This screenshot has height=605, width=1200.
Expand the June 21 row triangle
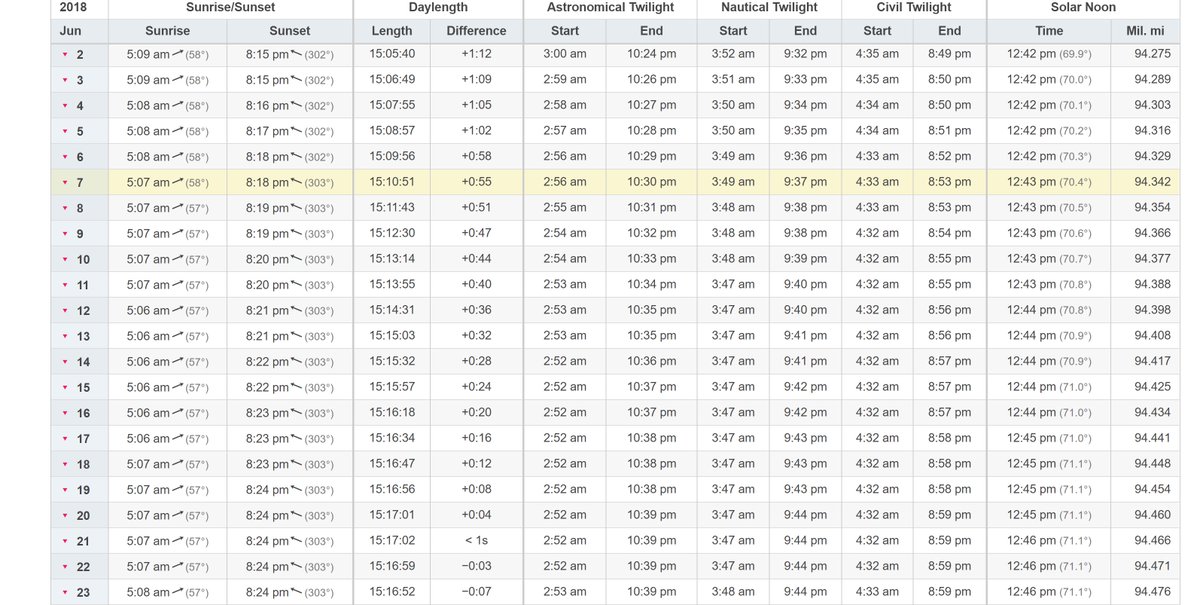(65, 542)
